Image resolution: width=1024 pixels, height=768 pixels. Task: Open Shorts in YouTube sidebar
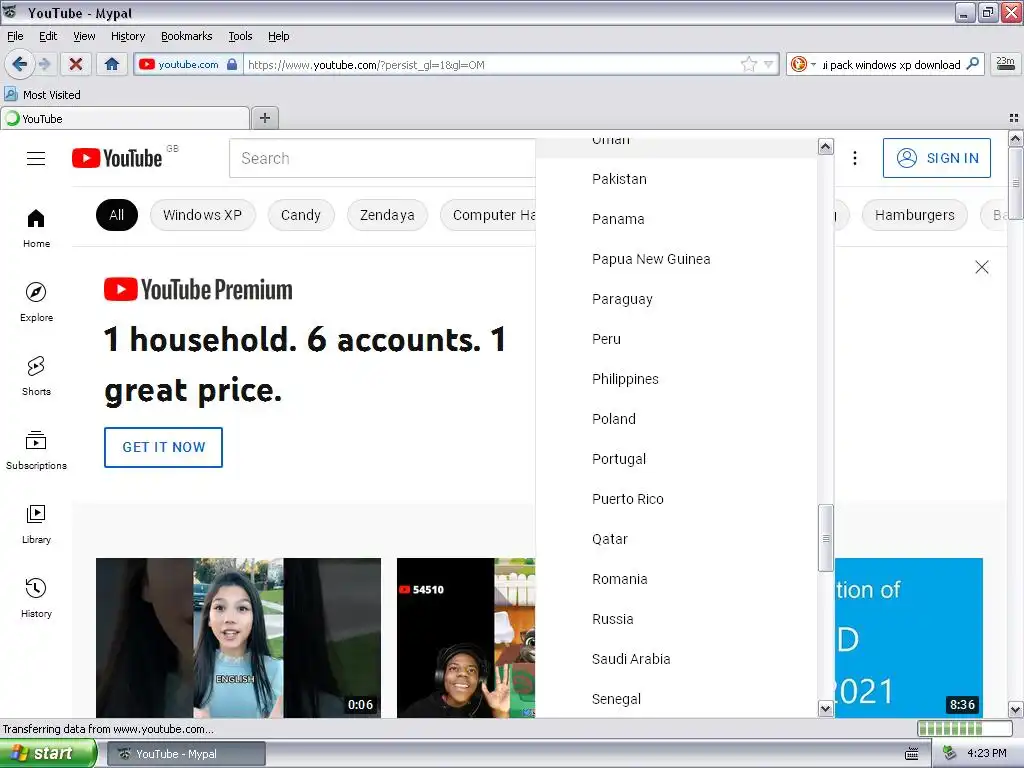(36, 376)
